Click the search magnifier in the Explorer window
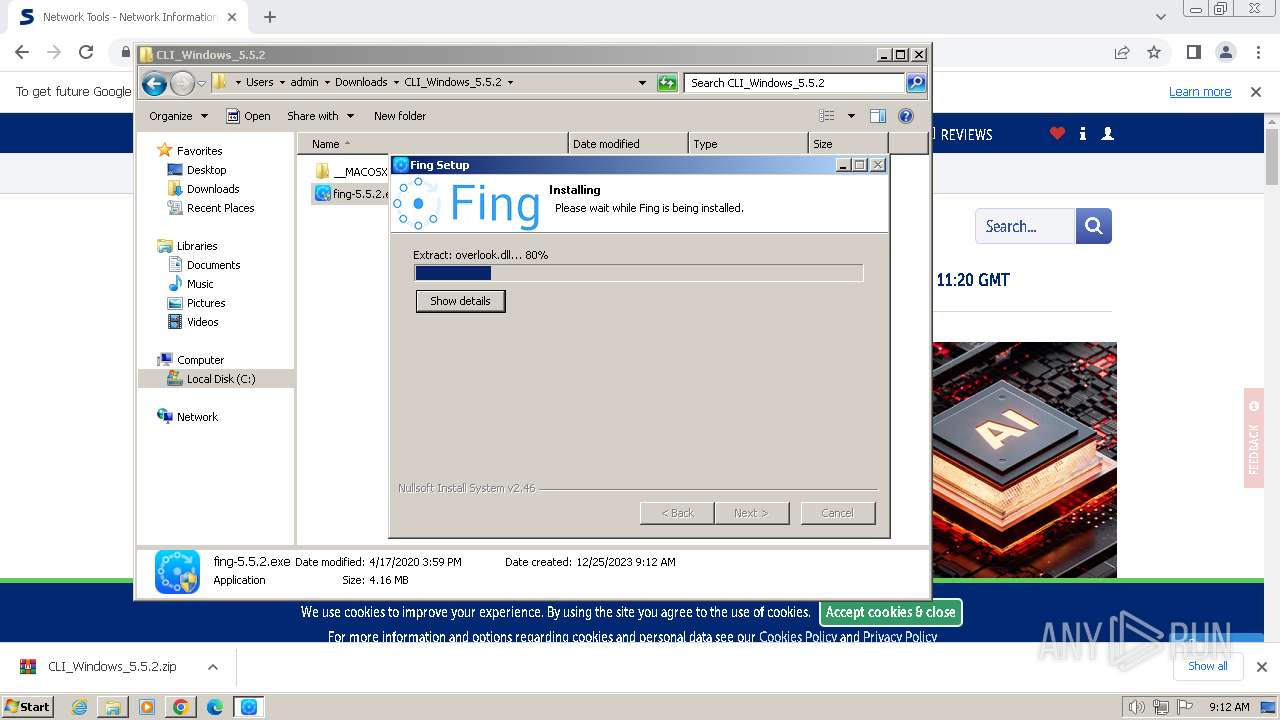 916,83
